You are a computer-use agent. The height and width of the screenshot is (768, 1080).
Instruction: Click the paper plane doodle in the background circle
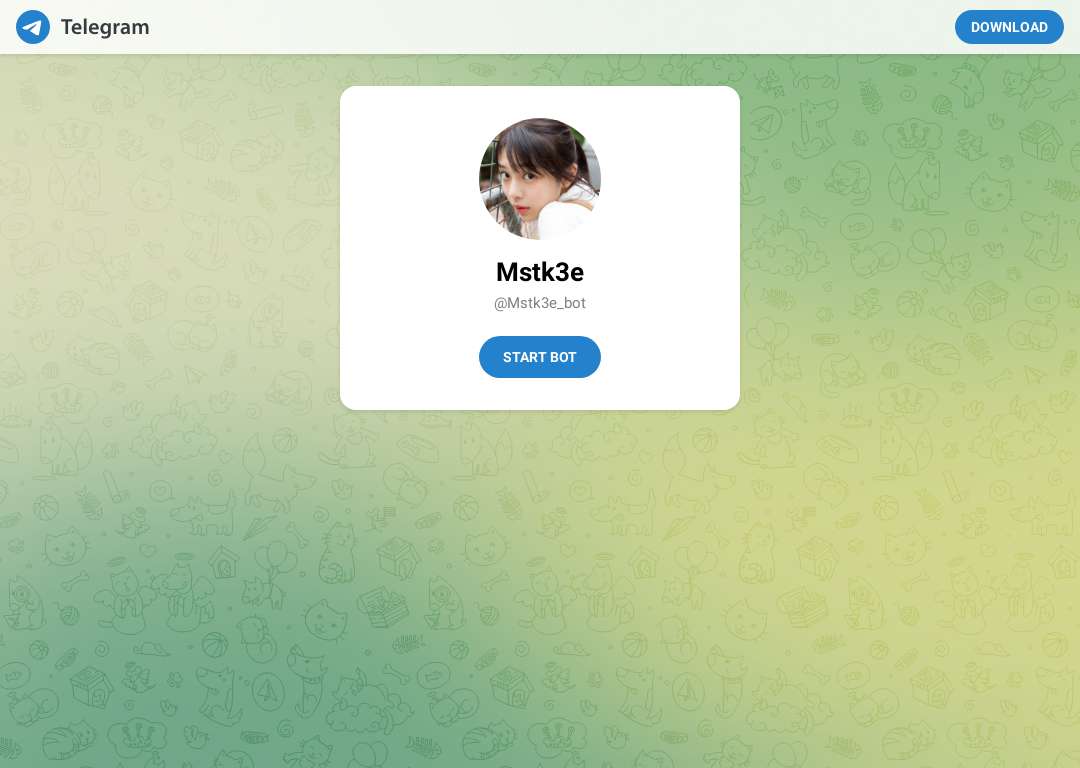[765, 123]
